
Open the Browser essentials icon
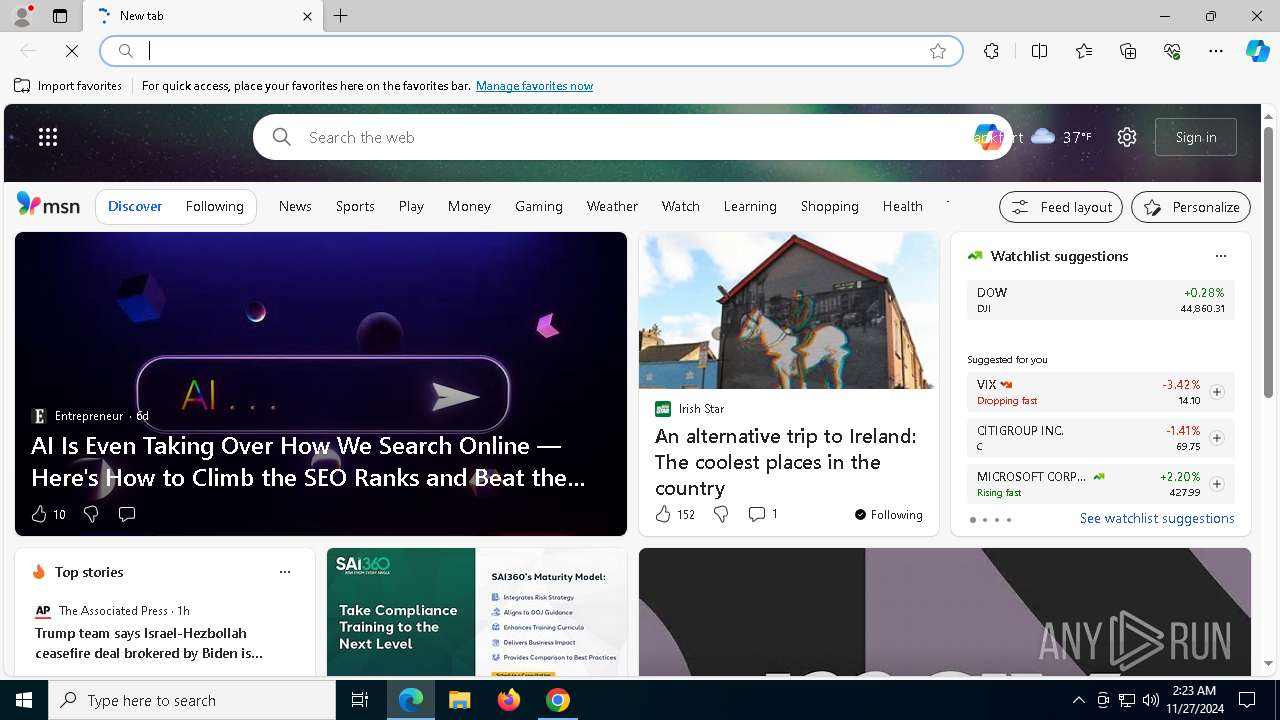click(1172, 51)
